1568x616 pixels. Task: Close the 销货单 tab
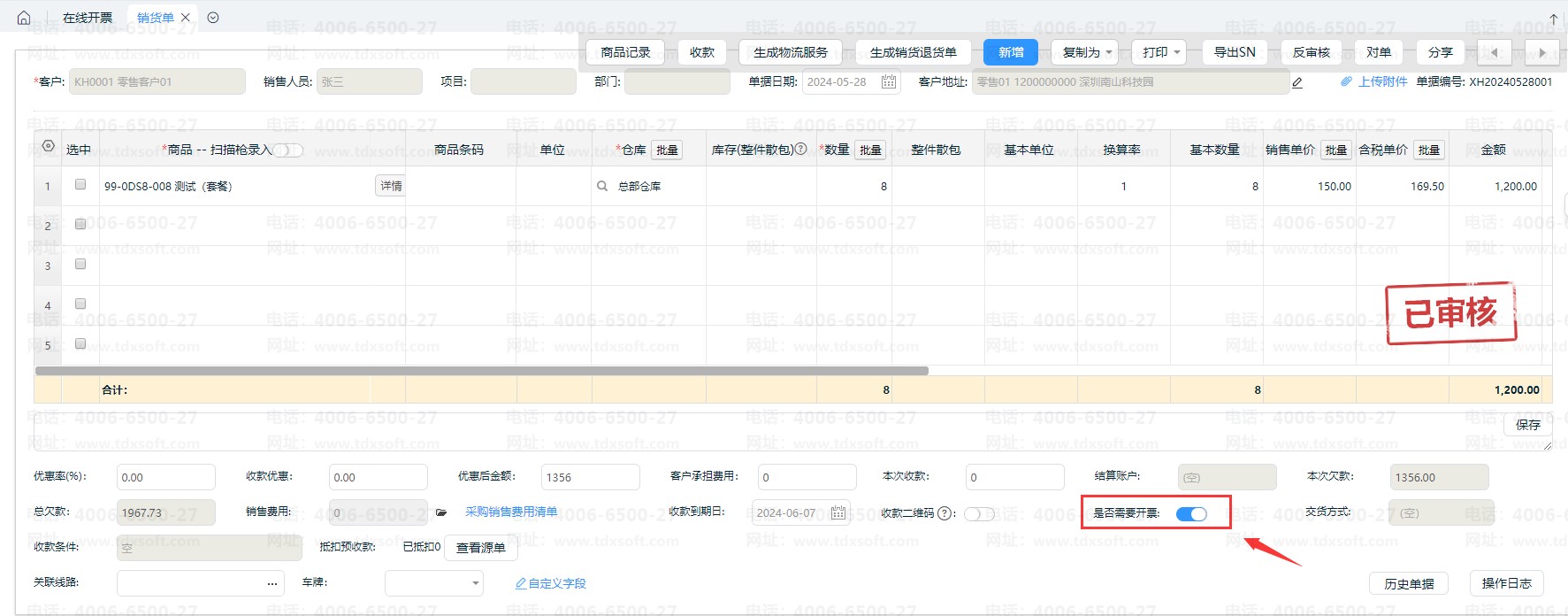[185, 18]
